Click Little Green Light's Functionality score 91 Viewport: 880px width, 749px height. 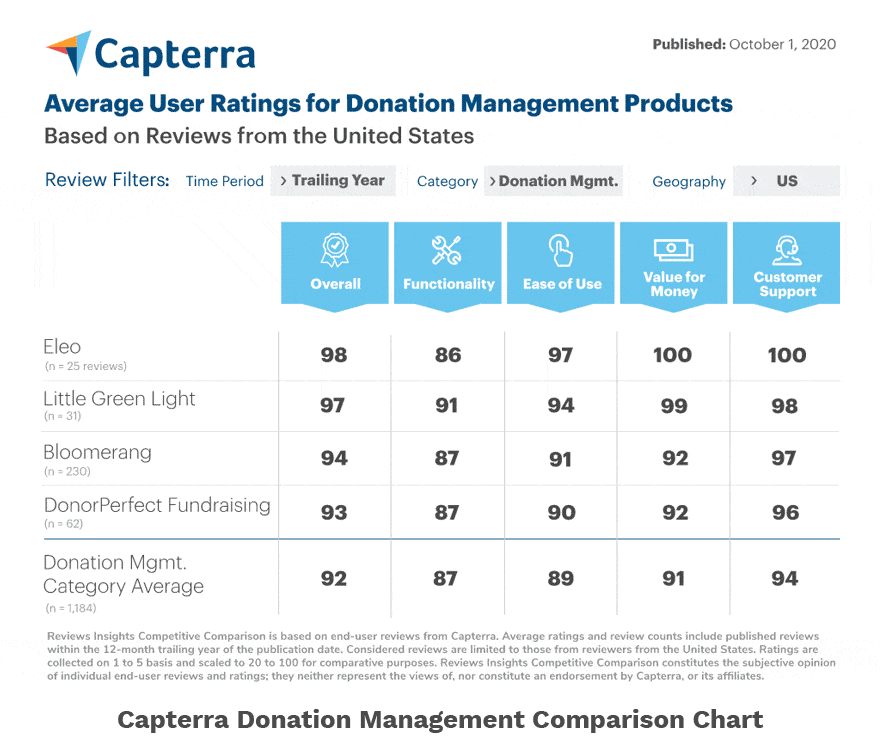click(x=447, y=406)
